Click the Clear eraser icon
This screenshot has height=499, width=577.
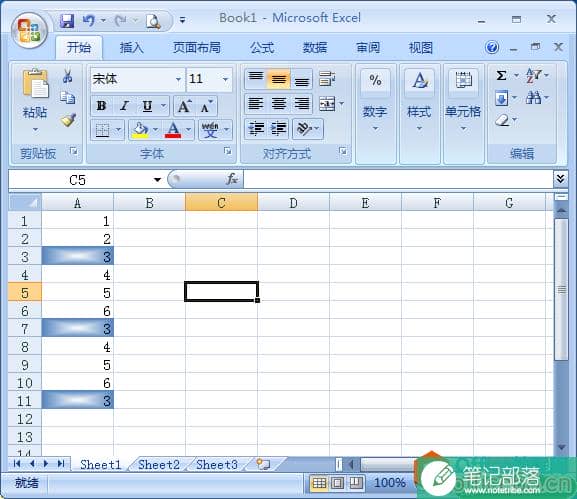pyautogui.click(x=502, y=120)
